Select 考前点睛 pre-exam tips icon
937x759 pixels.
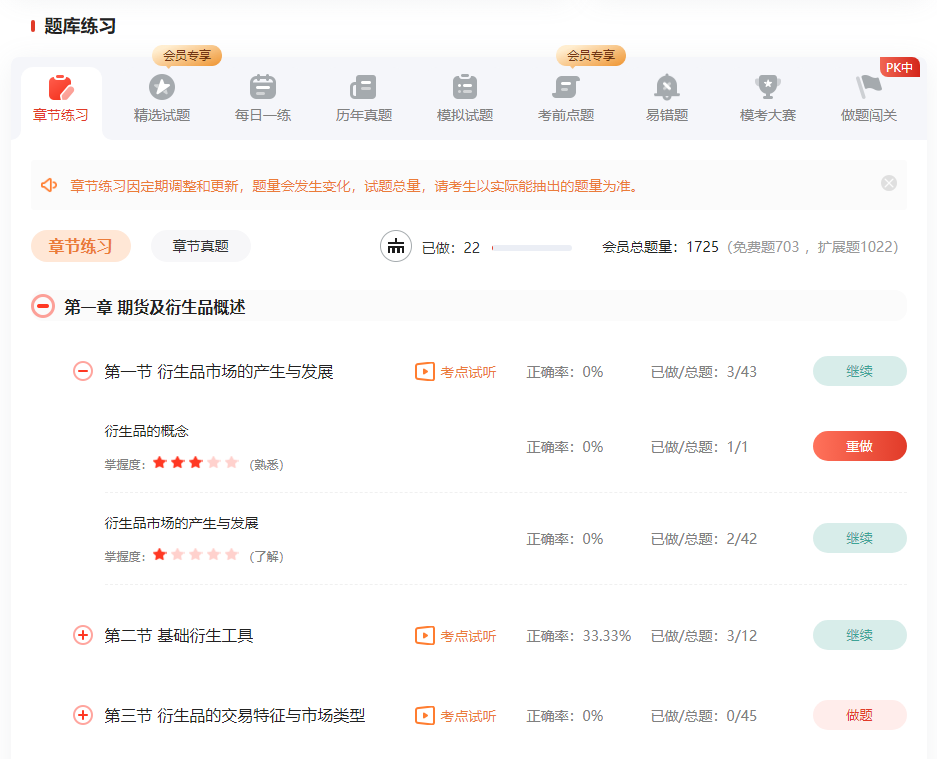tap(565, 95)
